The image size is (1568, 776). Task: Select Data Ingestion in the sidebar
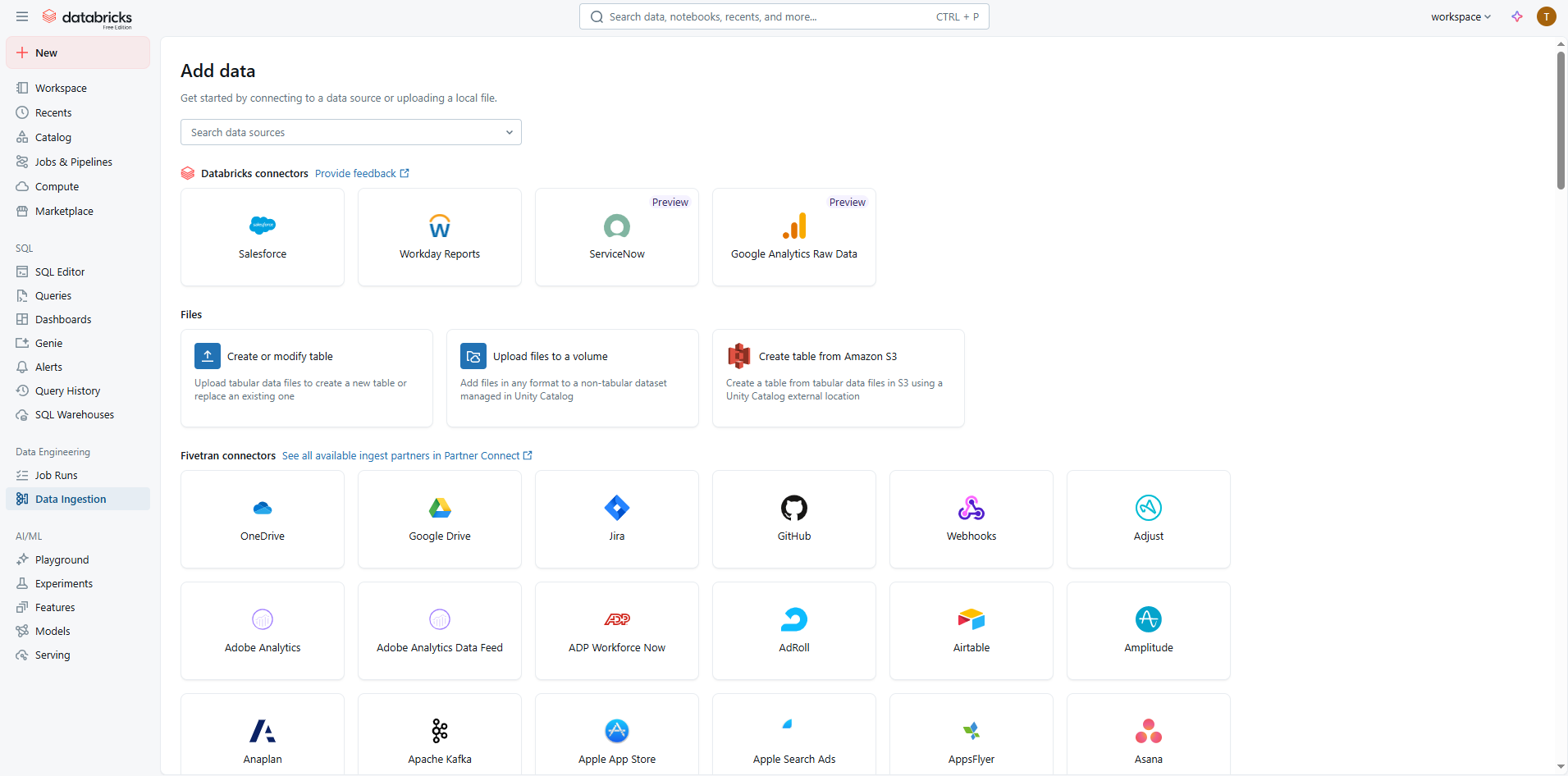(x=78, y=499)
